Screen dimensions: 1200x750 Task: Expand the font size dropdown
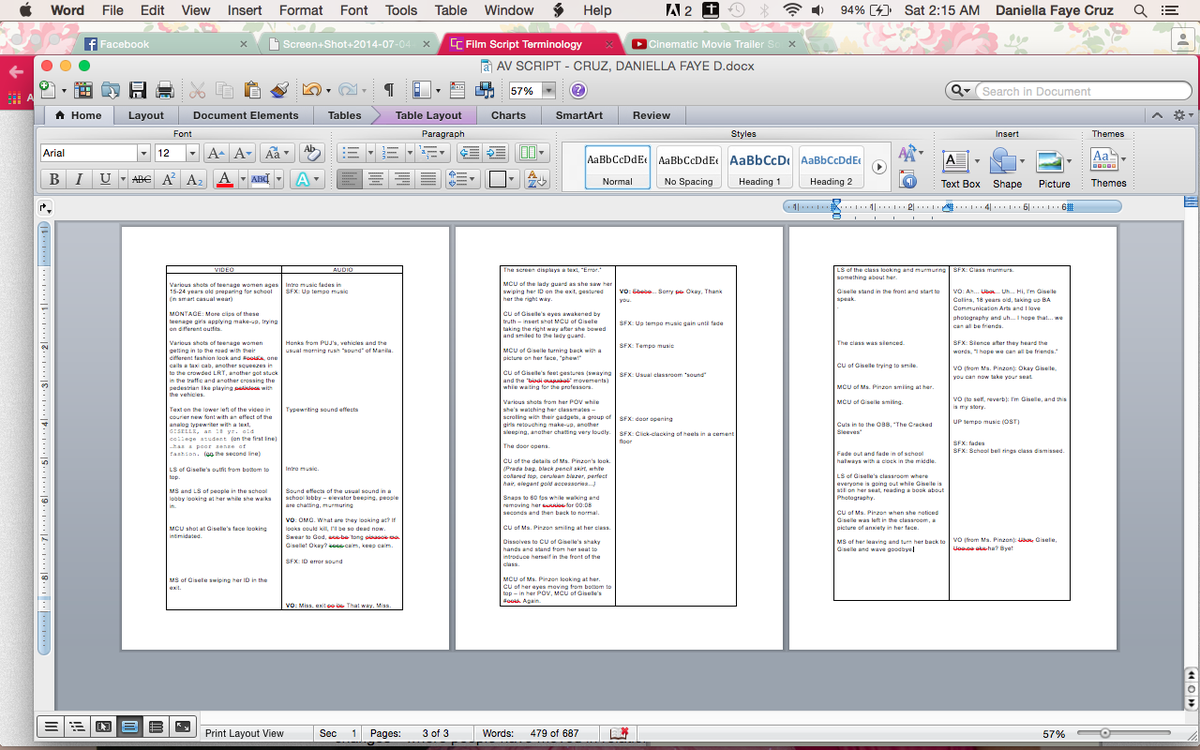[x=192, y=153]
